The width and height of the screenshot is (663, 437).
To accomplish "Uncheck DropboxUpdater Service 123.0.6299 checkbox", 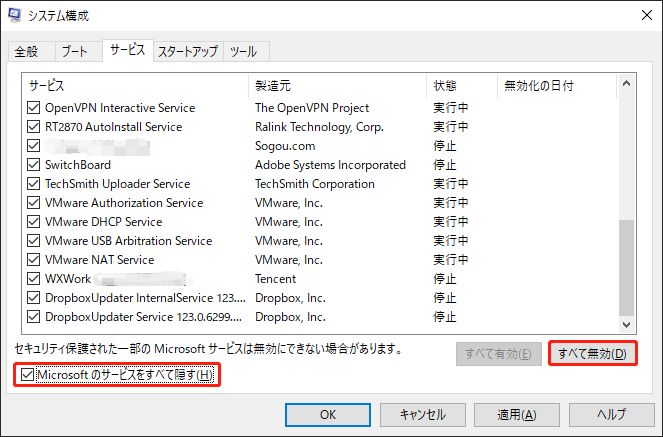I will pos(33,317).
